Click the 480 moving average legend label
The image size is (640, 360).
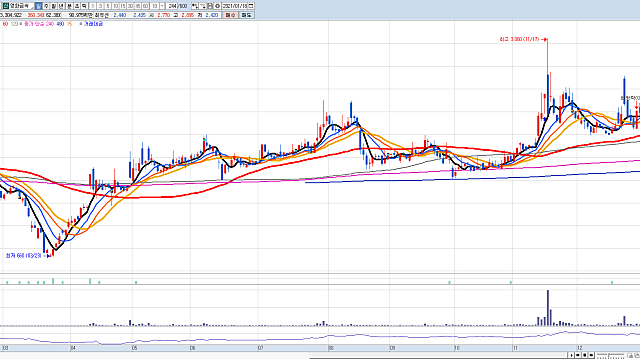coord(60,24)
